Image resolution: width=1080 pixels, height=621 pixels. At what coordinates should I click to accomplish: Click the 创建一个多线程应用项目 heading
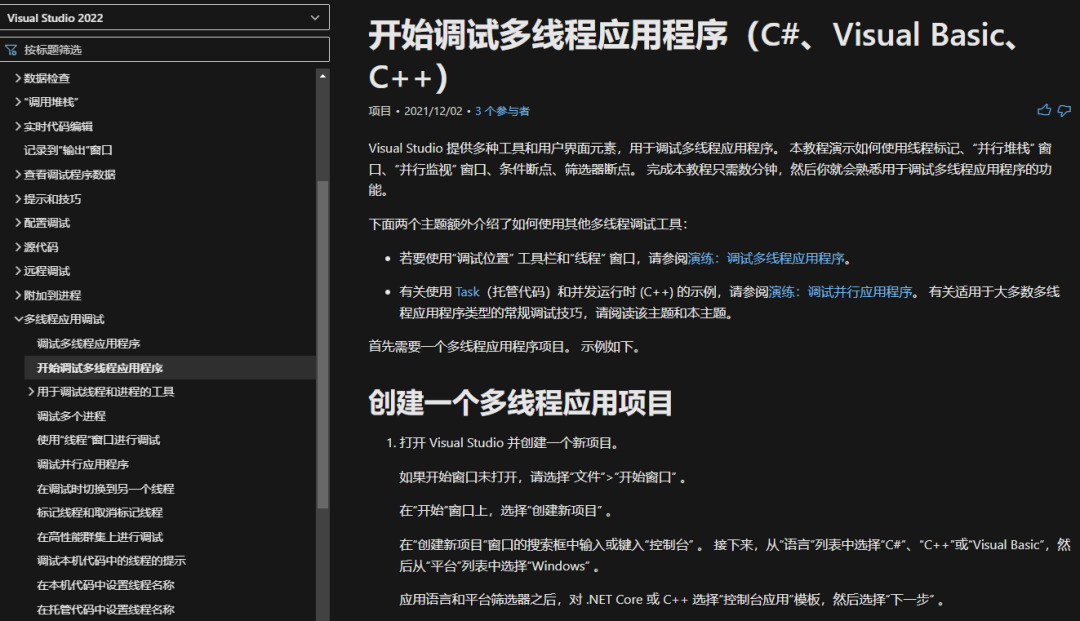tap(520, 403)
